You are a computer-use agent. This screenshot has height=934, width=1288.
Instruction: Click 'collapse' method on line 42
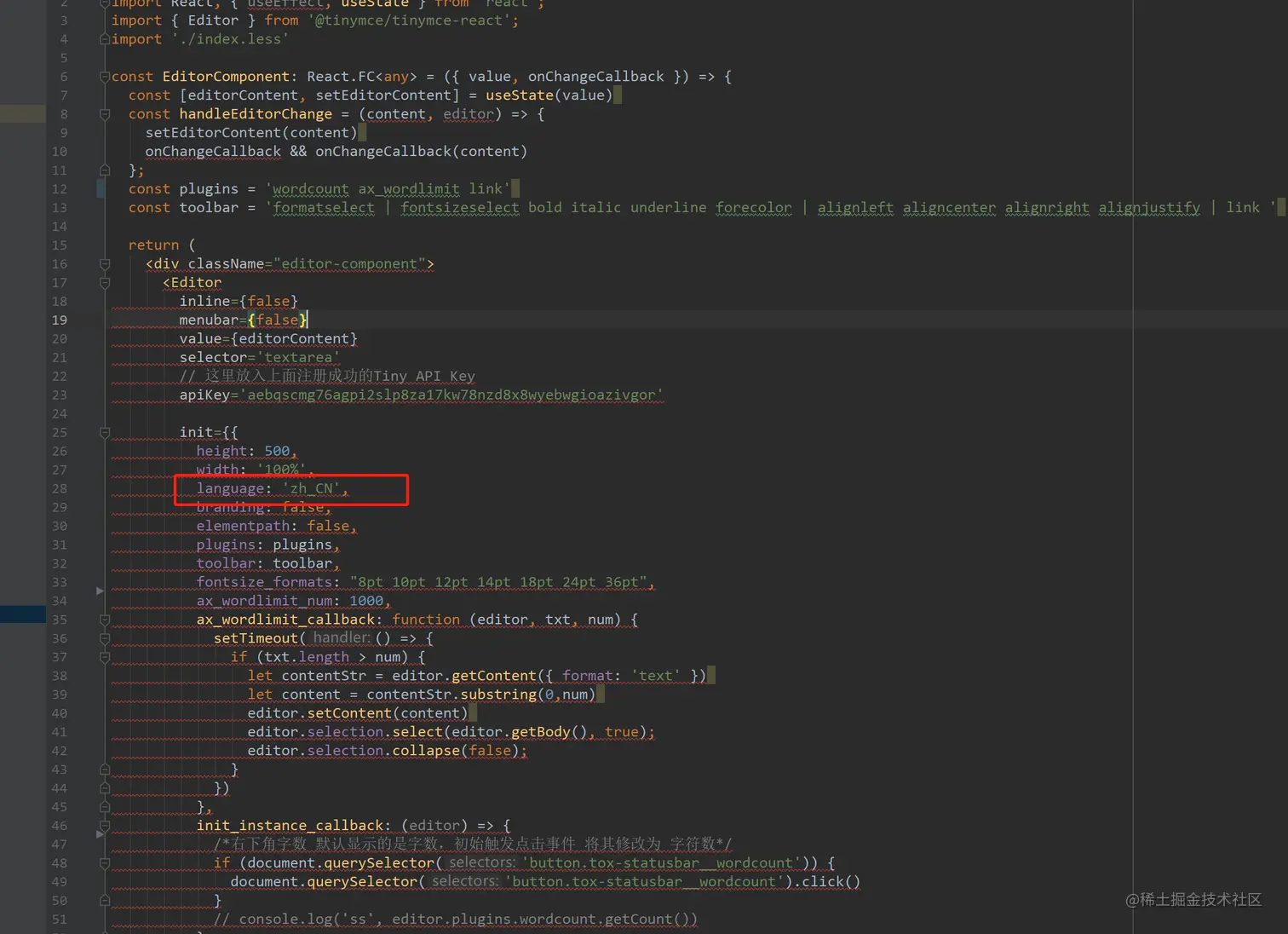pos(426,751)
